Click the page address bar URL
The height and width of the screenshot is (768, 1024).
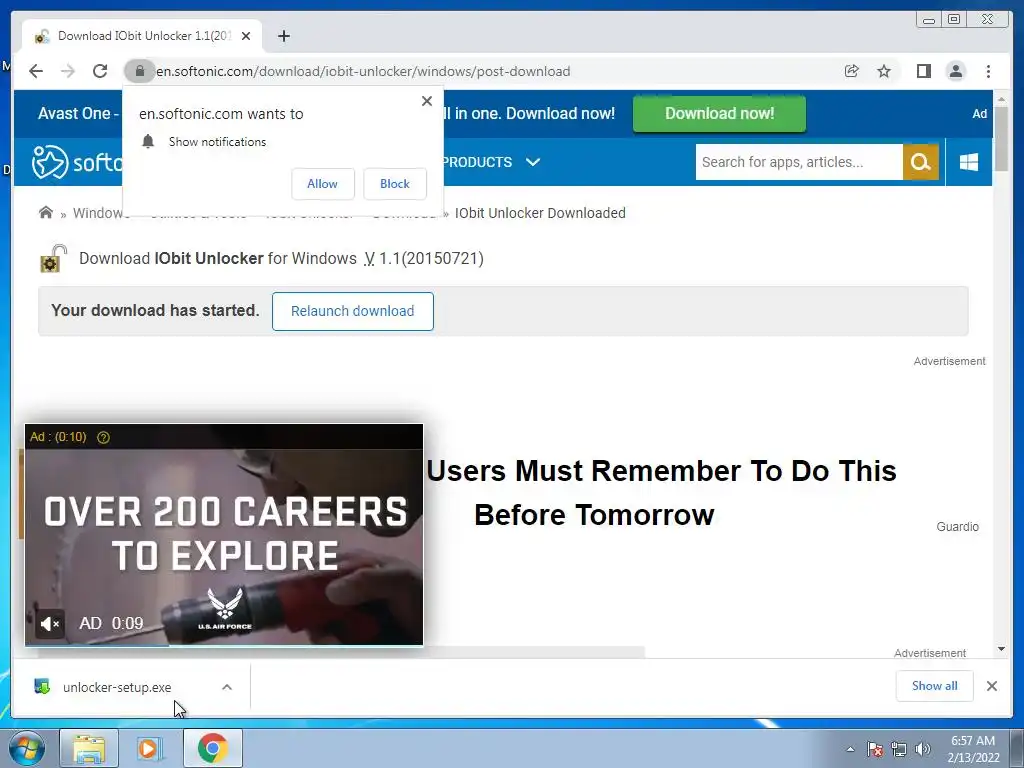pos(363,71)
